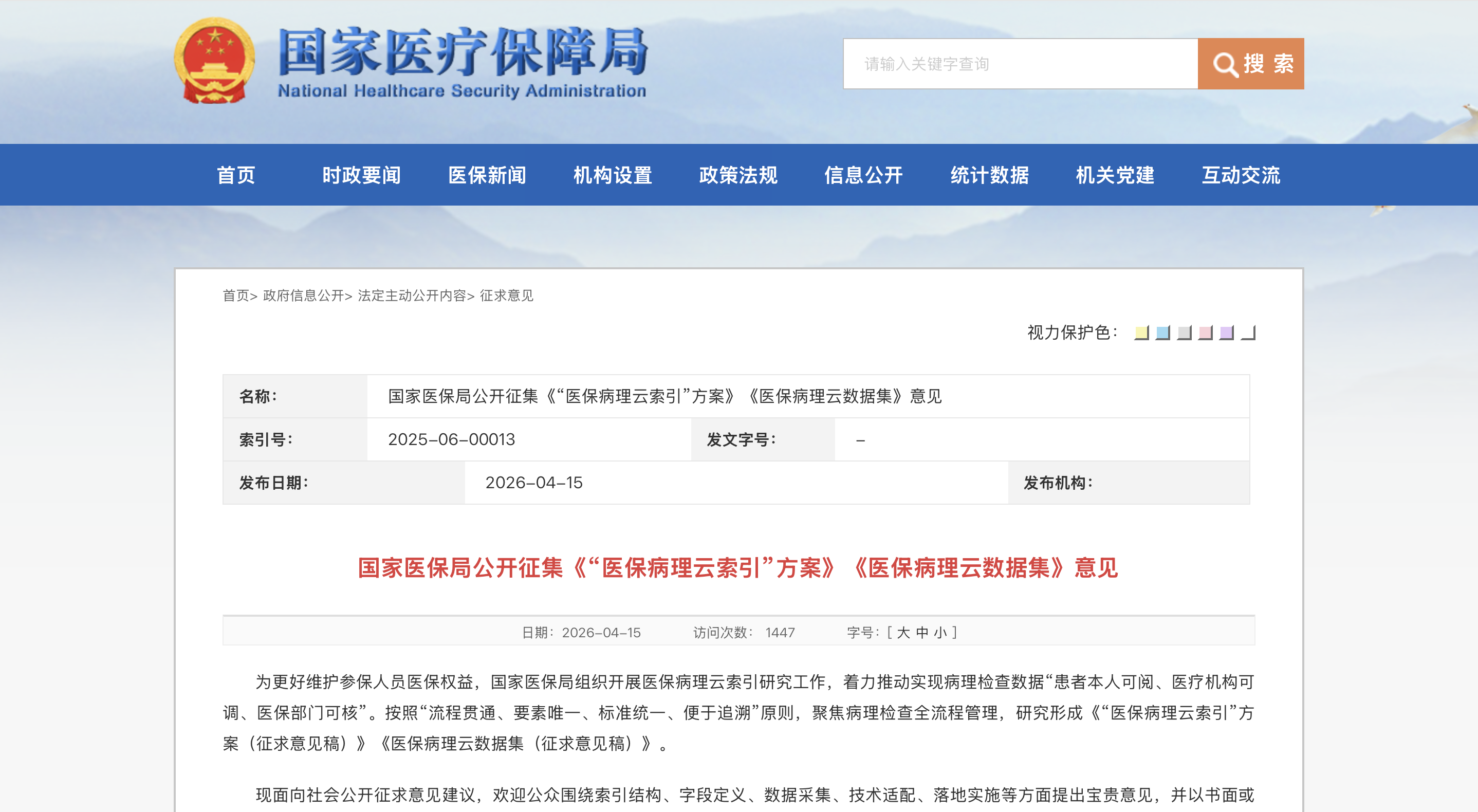Select the blue eye-protection color
Image resolution: width=1478 pixels, height=812 pixels.
(1162, 333)
